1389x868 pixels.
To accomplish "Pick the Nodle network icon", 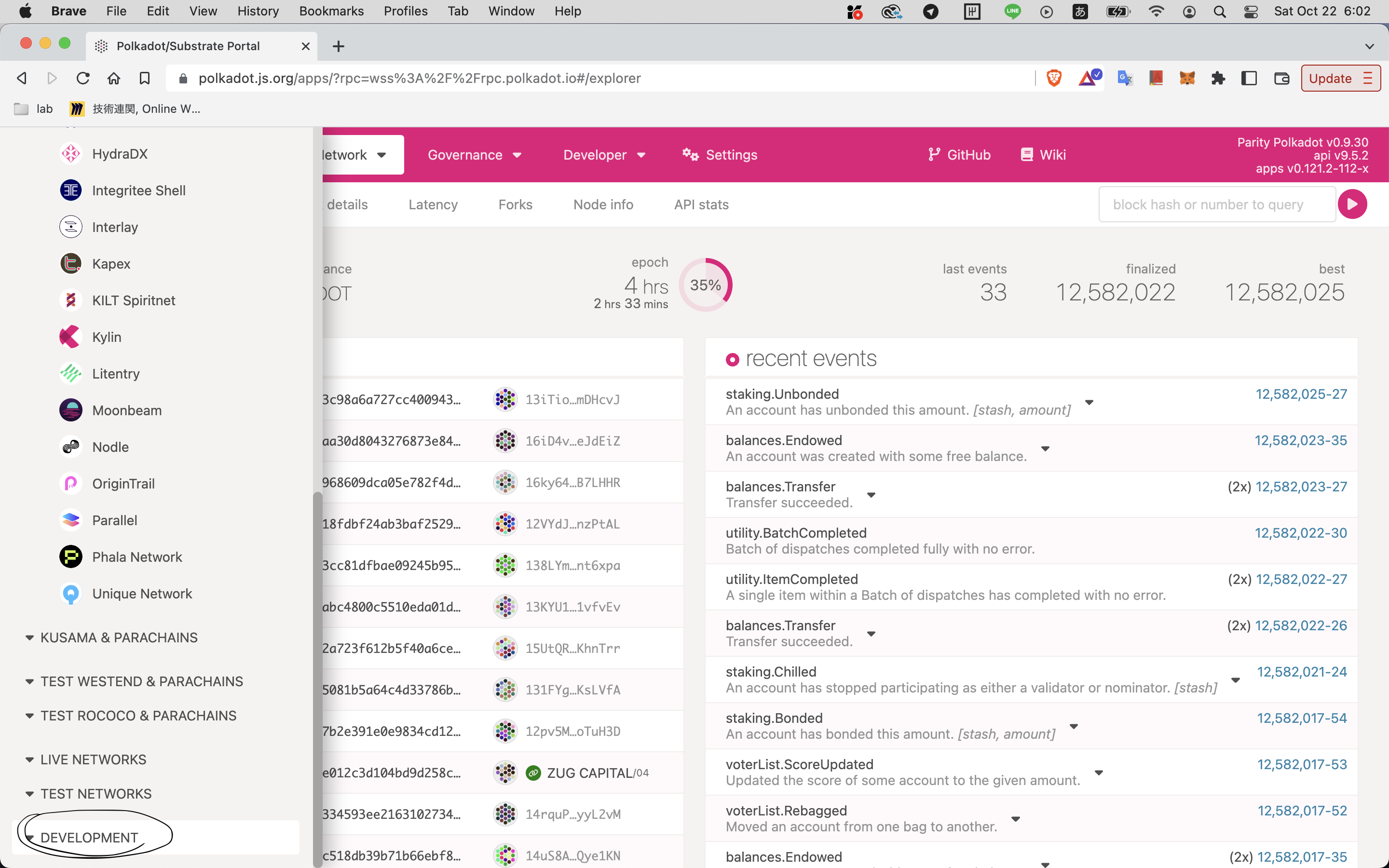I will [70, 447].
